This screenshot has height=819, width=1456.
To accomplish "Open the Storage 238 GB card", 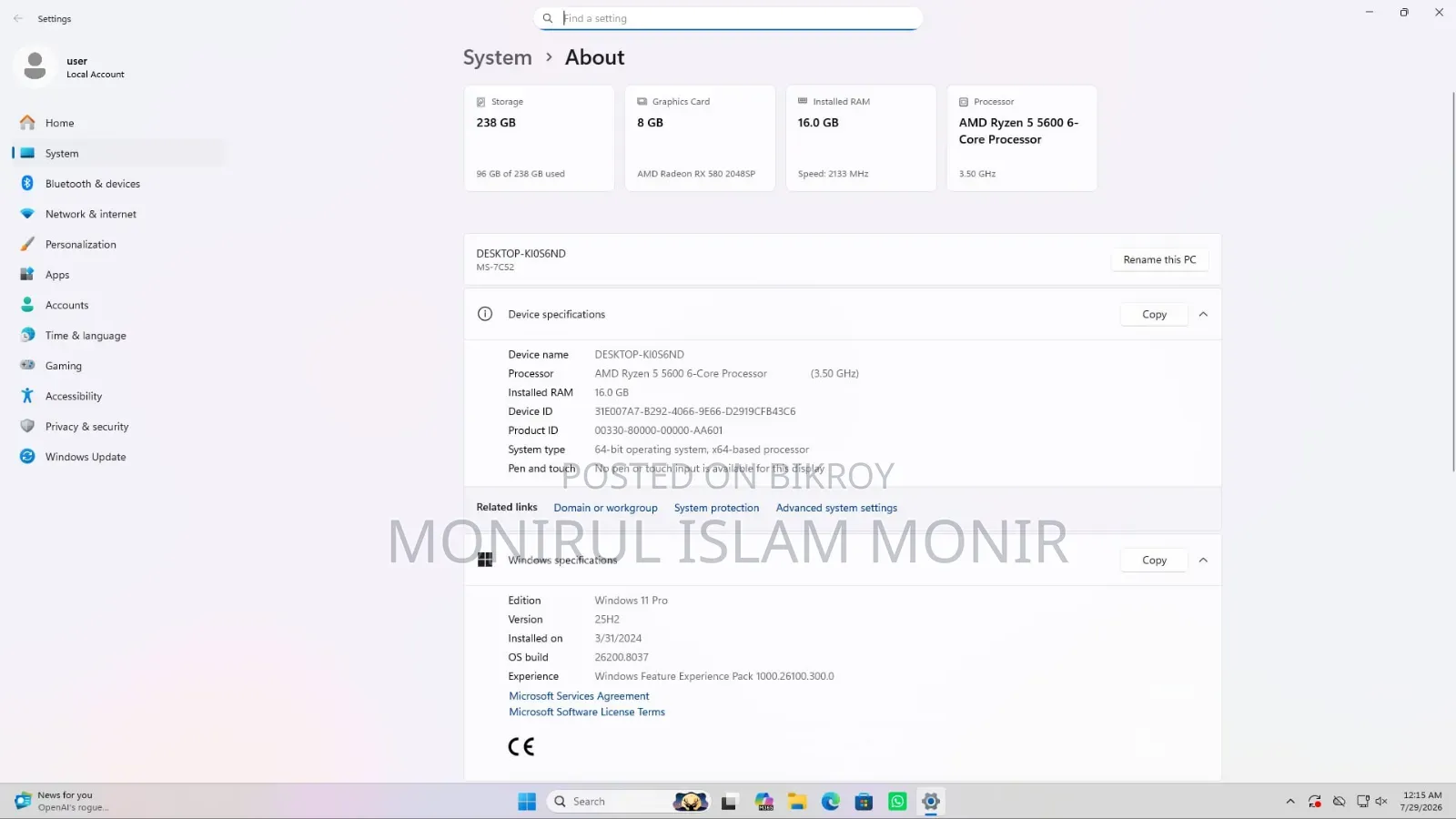I will (x=539, y=138).
